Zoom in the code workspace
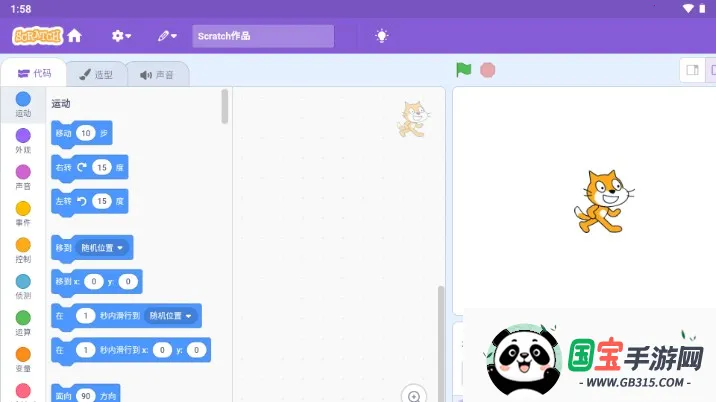Viewport: 716px width, 402px height. pos(414,396)
